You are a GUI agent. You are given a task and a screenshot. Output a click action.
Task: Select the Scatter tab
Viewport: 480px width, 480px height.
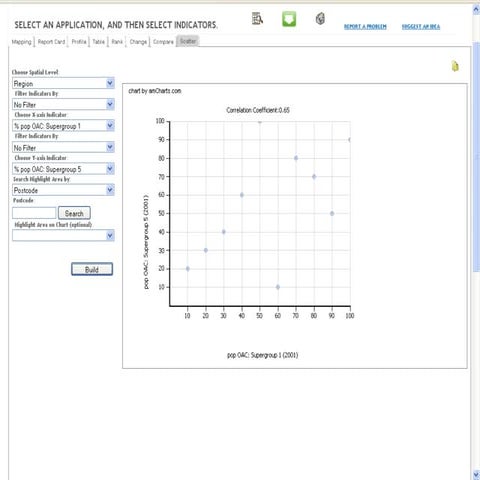[x=188, y=41]
